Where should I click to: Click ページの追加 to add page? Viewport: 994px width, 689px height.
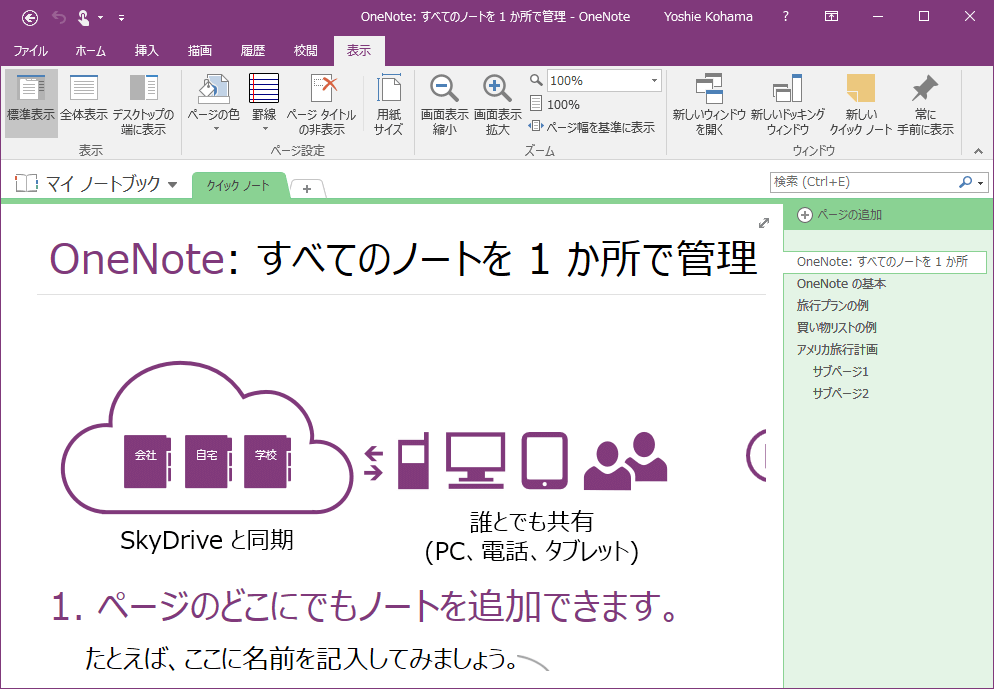coord(840,215)
